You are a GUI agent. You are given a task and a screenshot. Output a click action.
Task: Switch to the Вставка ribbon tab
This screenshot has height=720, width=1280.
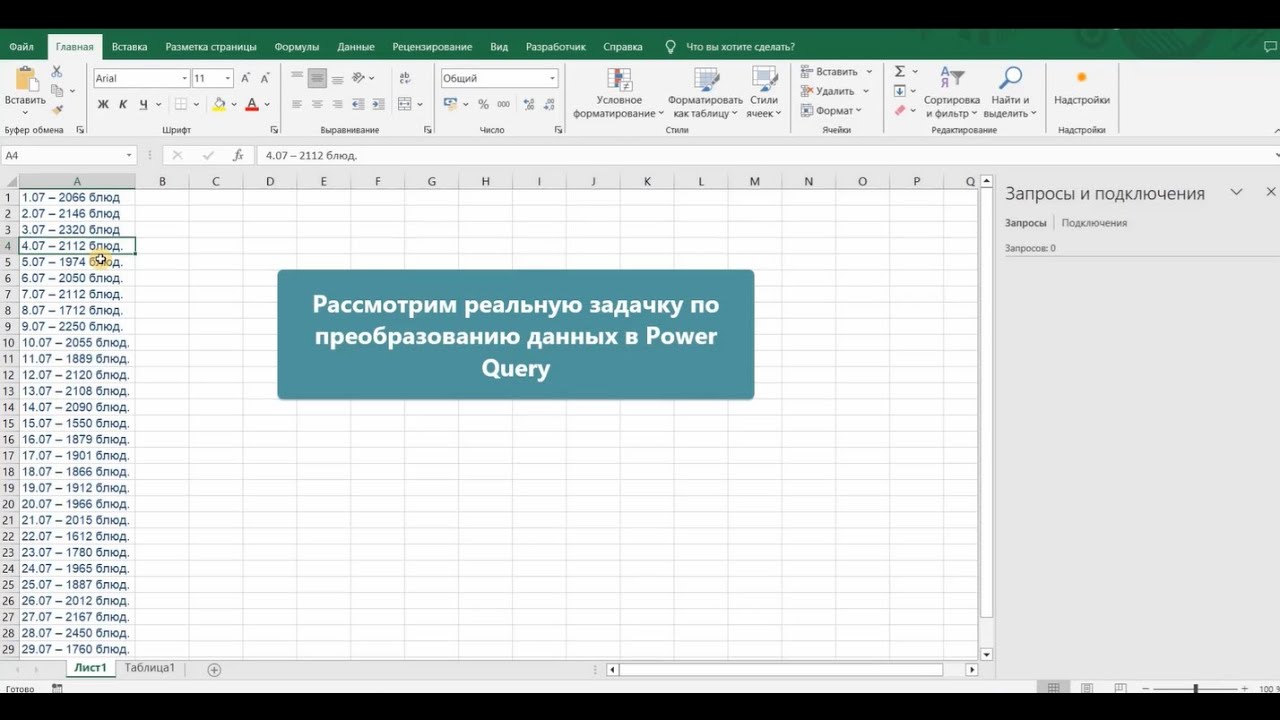[x=130, y=47]
